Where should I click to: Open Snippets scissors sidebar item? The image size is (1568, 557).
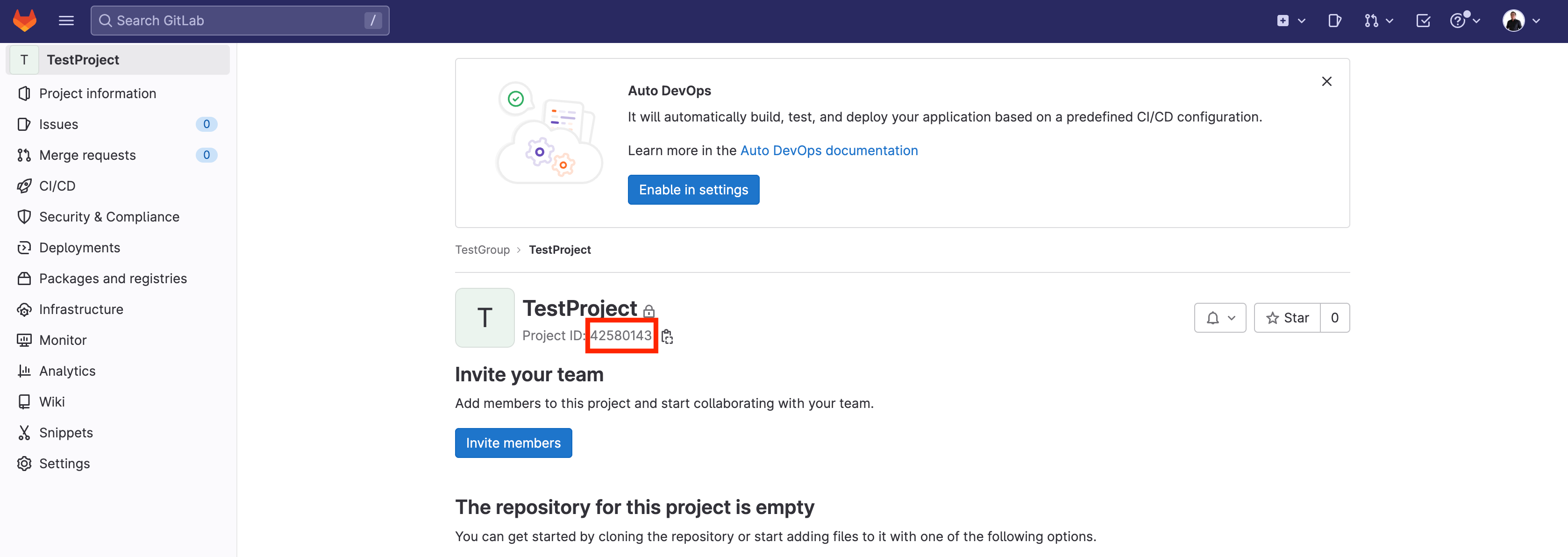point(66,432)
